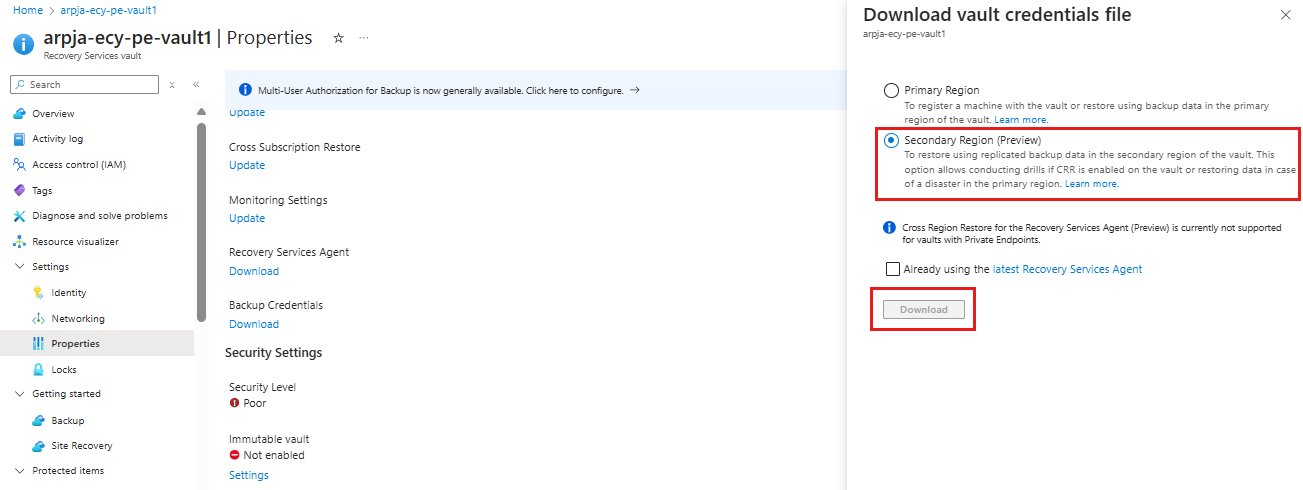
Task: Open Overview in the sidebar
Action: pyautogui.click(x=53, y=114)
